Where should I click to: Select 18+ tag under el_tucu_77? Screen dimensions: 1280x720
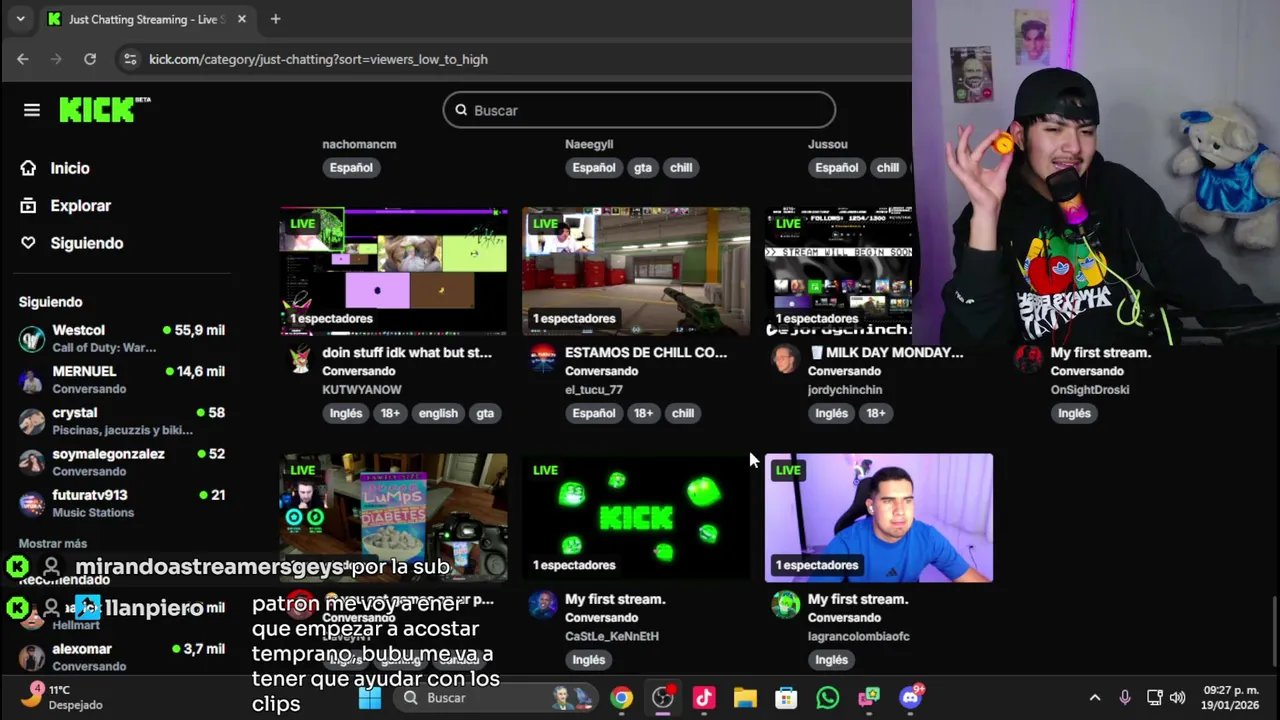point(643,413)
